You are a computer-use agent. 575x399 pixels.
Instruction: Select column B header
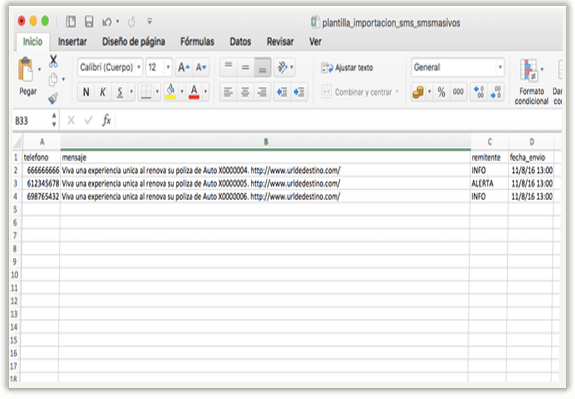(x=265, y=142)
